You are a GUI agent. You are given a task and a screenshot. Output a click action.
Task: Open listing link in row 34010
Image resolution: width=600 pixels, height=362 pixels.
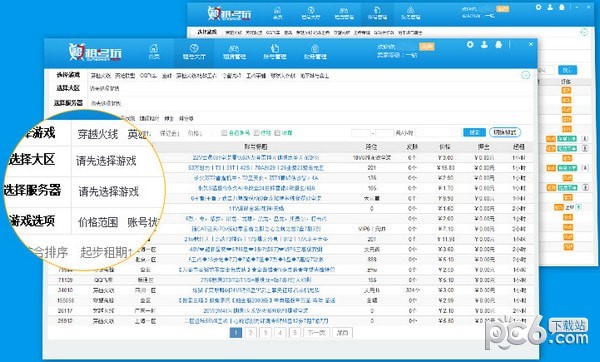(256, 290)
